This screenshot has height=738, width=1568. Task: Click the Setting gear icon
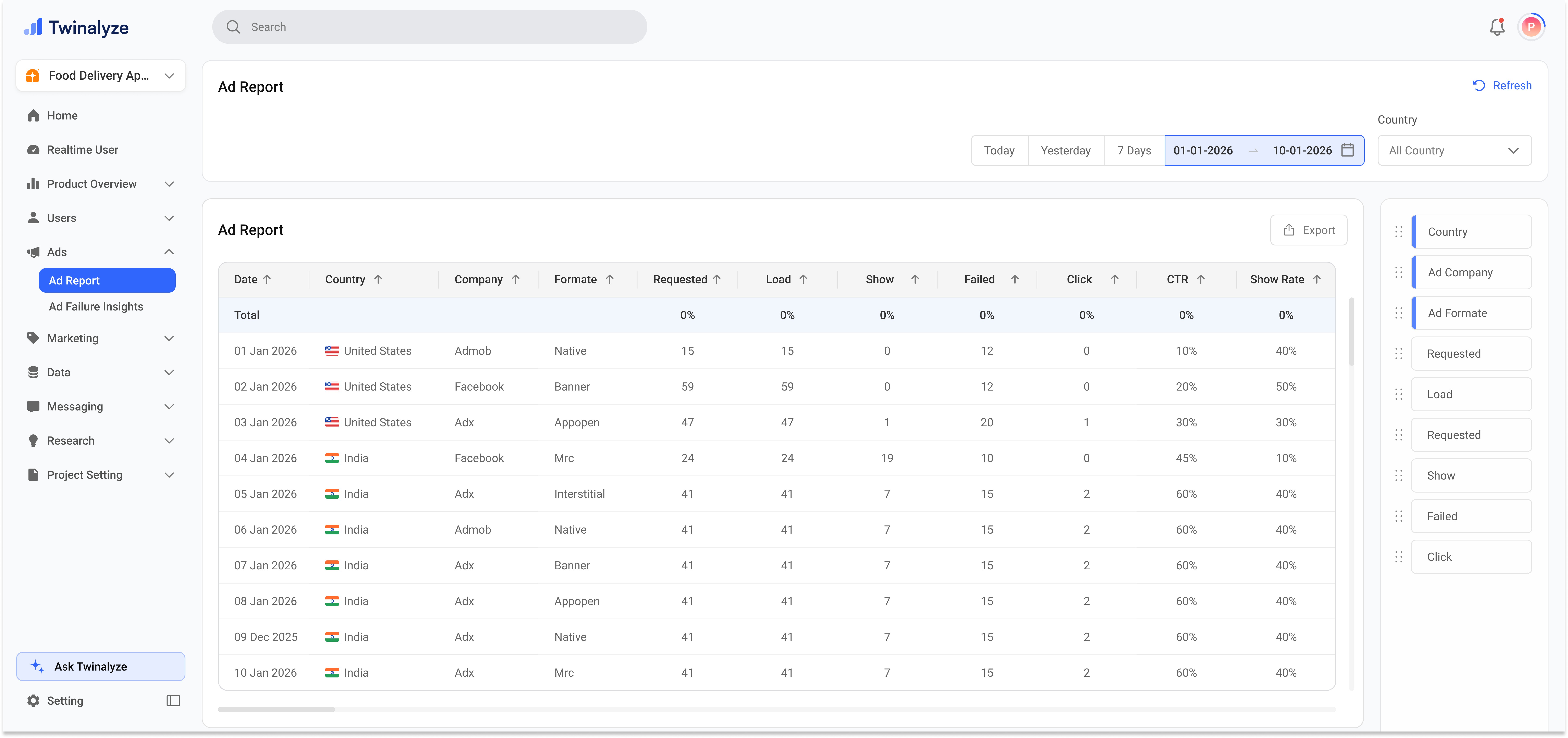point(34,701)
